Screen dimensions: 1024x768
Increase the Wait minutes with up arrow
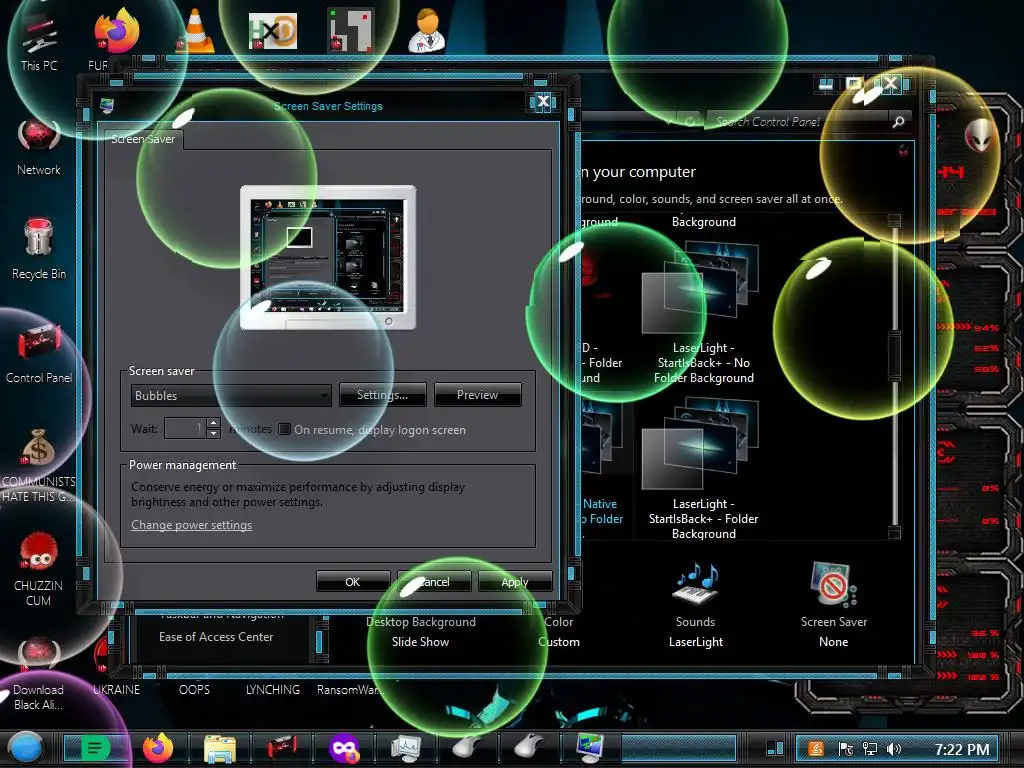(x=214, y=423)
